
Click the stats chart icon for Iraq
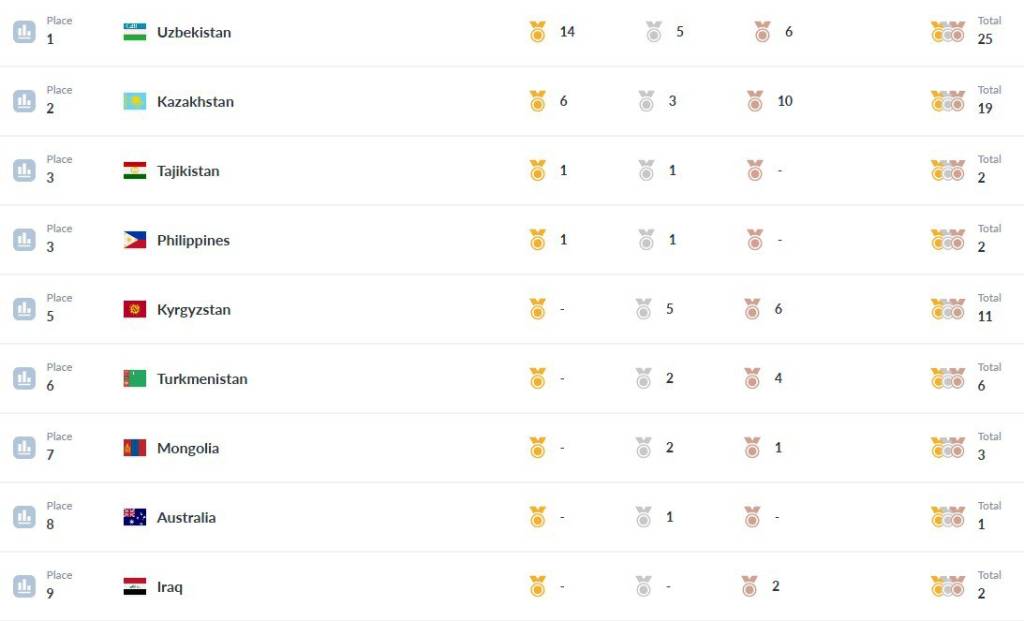[24, 586]
